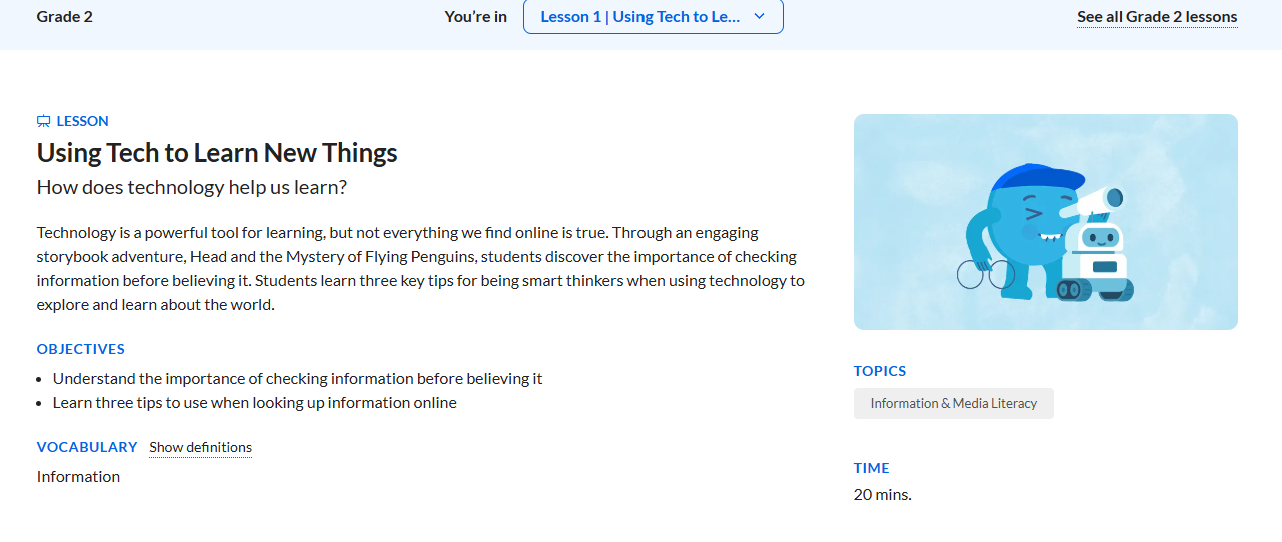Click the objective about checking information before believing
The height and width of the screenshot is (542, 1282).
297,379
